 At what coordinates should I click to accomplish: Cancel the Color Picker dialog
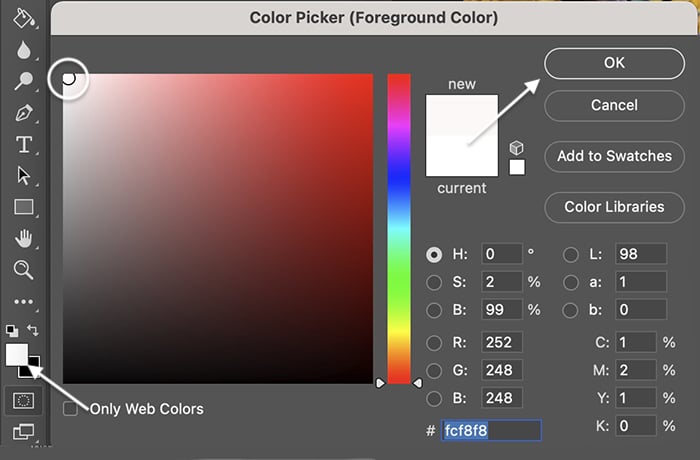[x=614, y=105]
